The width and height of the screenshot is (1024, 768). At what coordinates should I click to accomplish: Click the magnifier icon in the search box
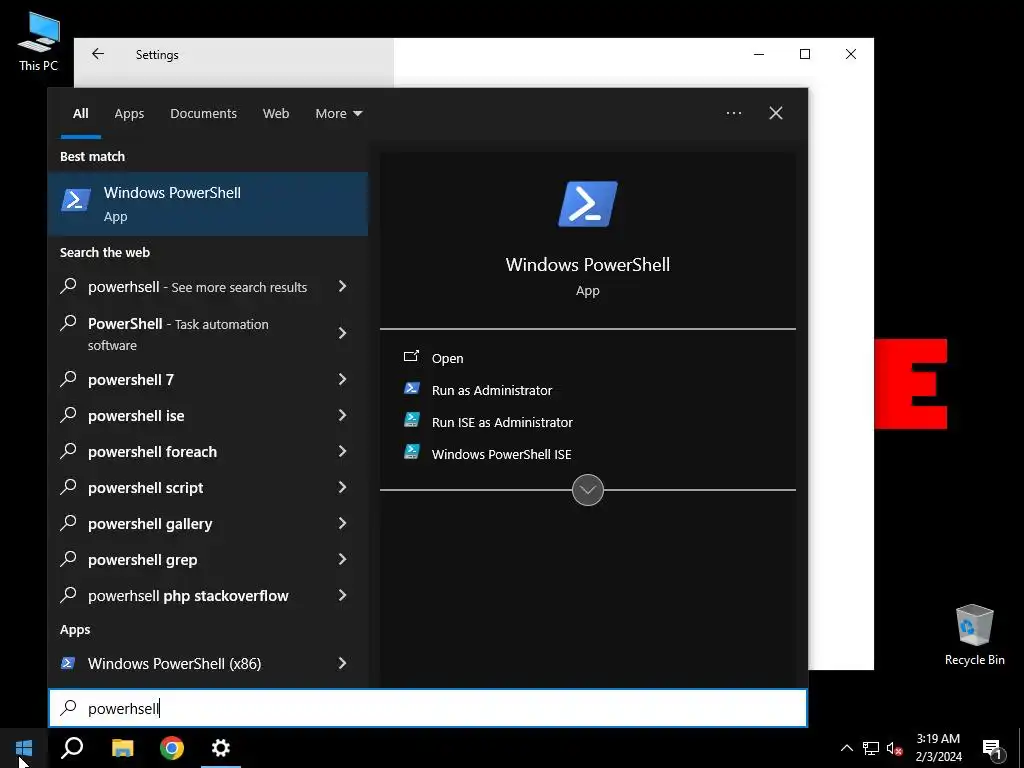68,708
